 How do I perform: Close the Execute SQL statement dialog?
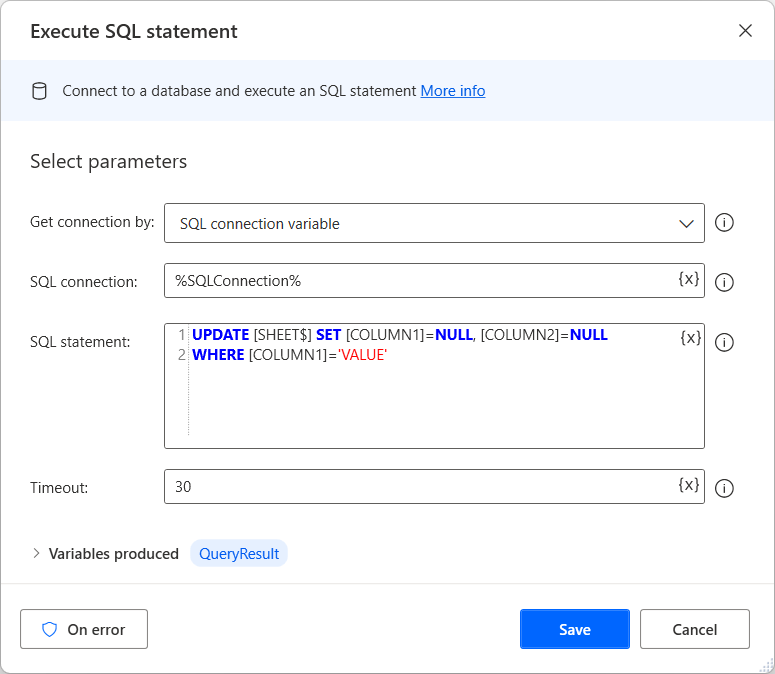[745, 31]
